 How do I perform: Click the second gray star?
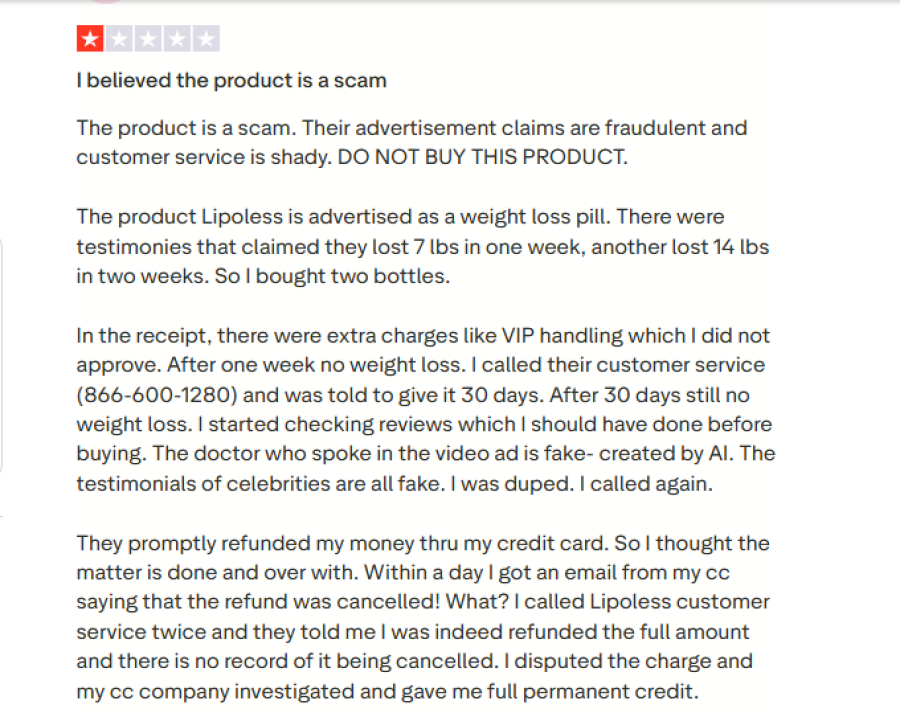tap(119, 40)
